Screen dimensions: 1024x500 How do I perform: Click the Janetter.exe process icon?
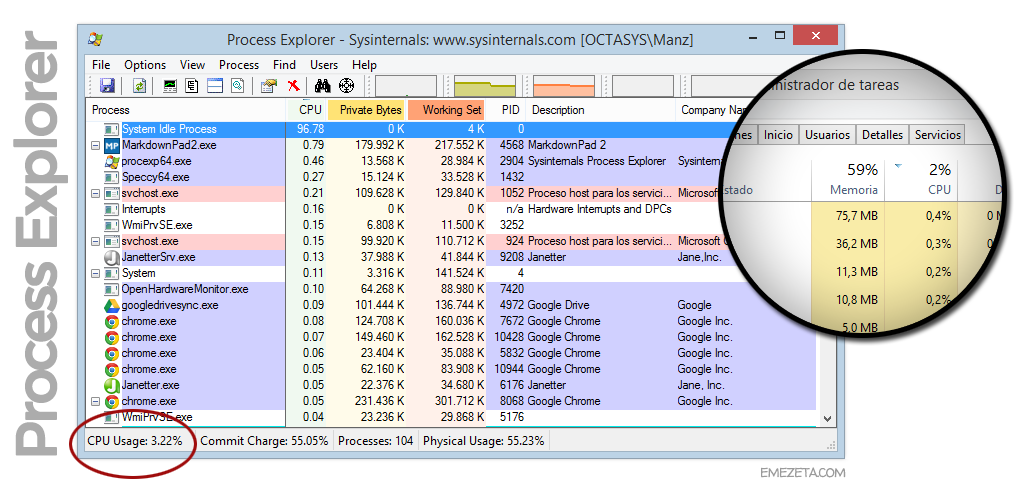click(112, 385)
